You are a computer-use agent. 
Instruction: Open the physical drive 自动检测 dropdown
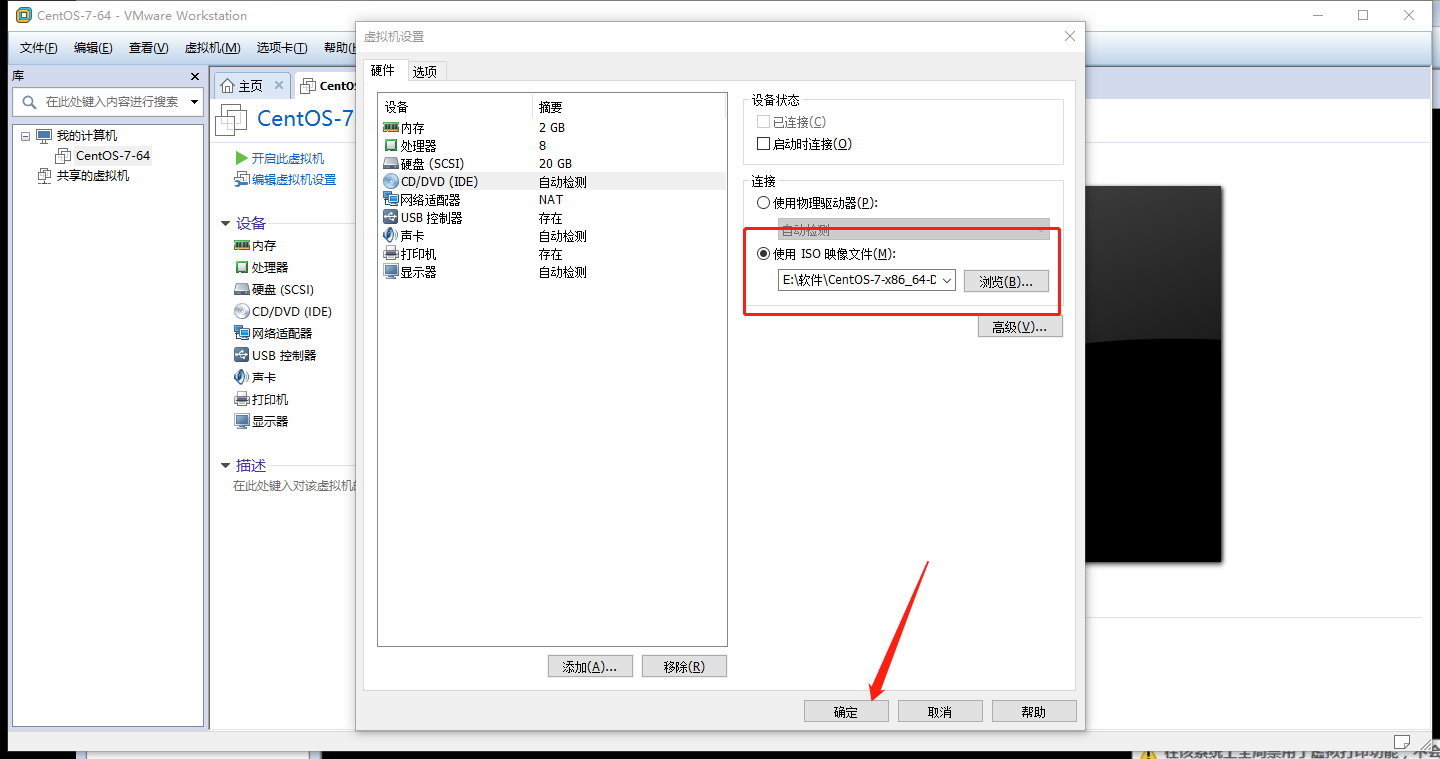tap(1041, 230)
